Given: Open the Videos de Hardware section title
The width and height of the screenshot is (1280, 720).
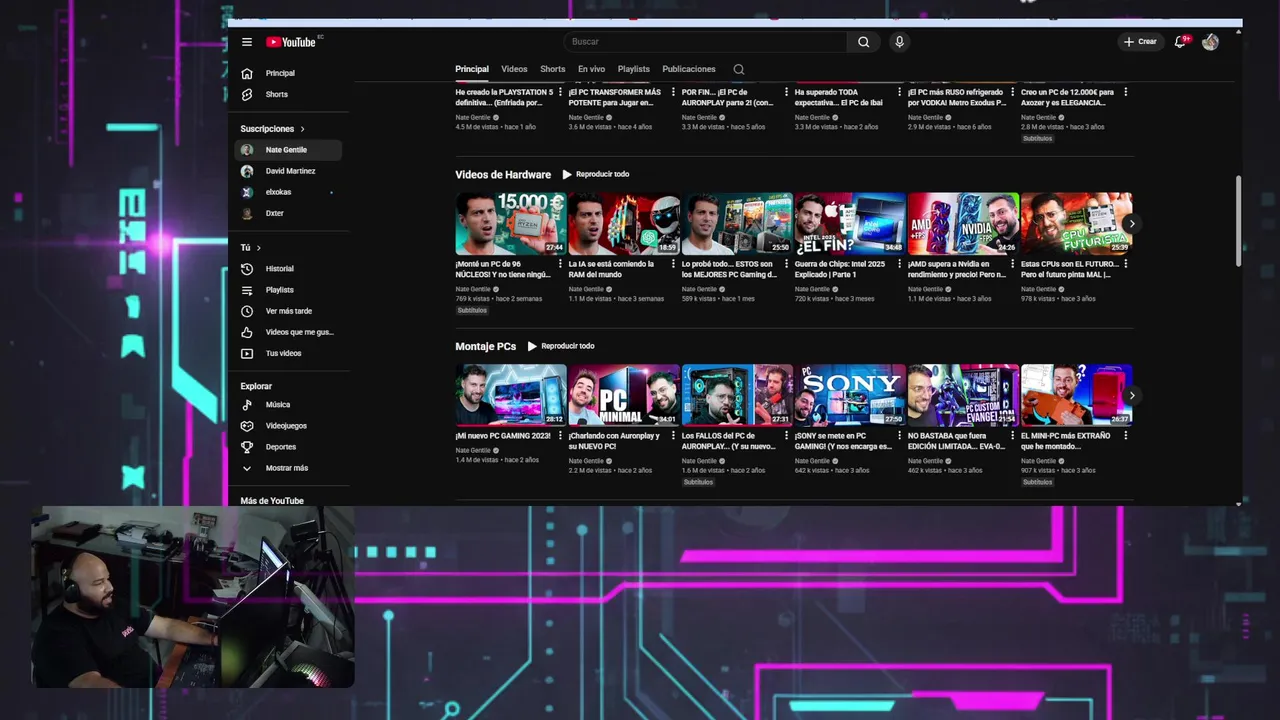Looking at the screenshot, I should pos(503,175).
